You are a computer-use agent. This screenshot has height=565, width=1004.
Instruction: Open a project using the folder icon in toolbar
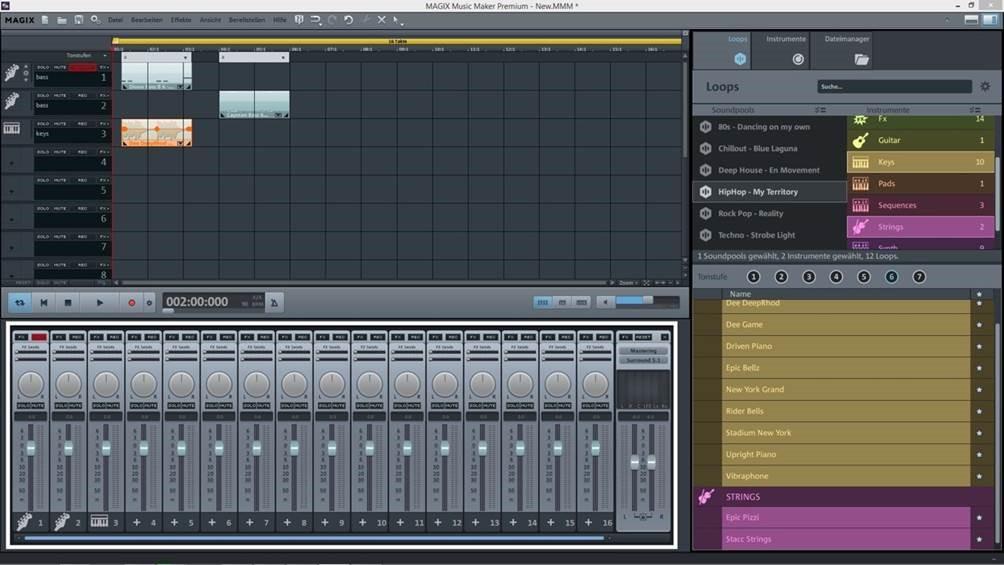tap(61, 20)
